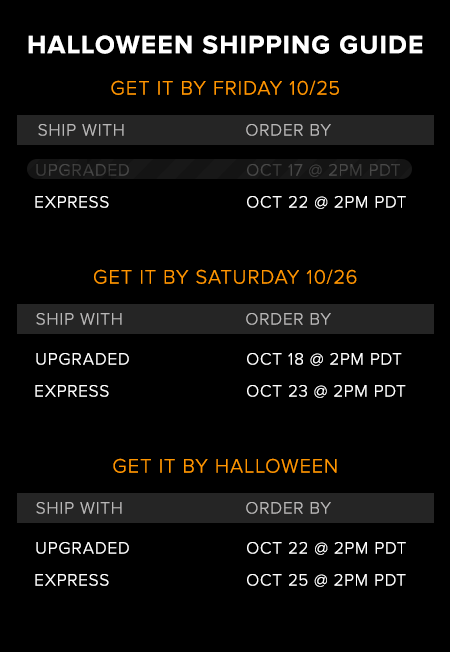Choose Express shipping under Friday 10/25
450x652 pixels.
(72, 202)
